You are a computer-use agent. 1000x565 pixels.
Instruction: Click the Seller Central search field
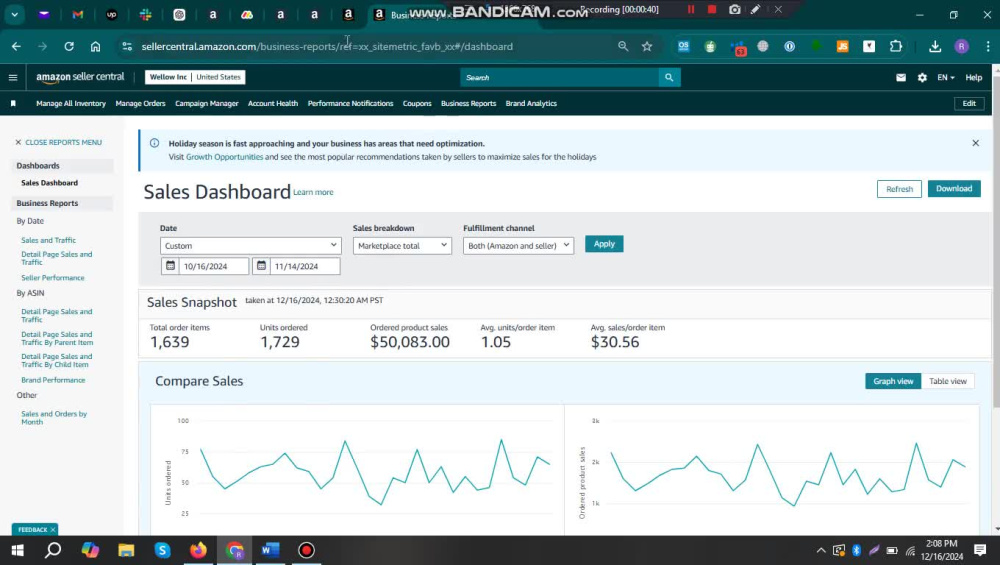[x=559, y=77]
